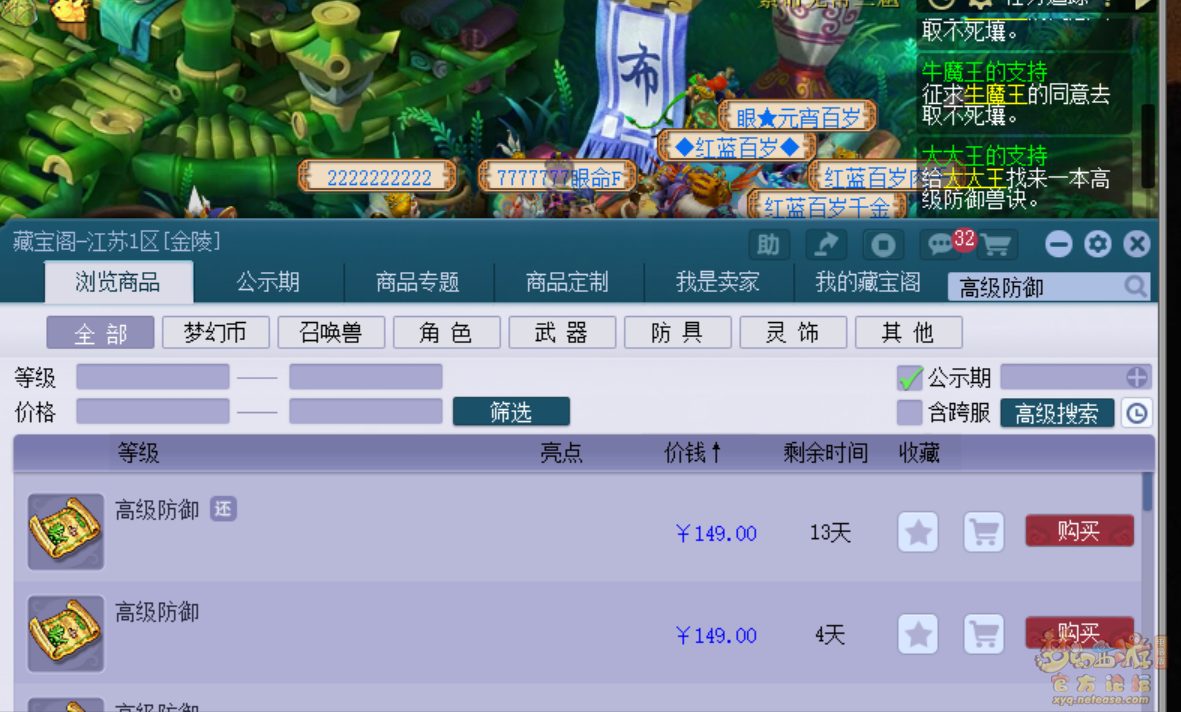Click the 眼★元宵百岁 stall sign
Screen dimensions: 1181x712
pos(798,117)
